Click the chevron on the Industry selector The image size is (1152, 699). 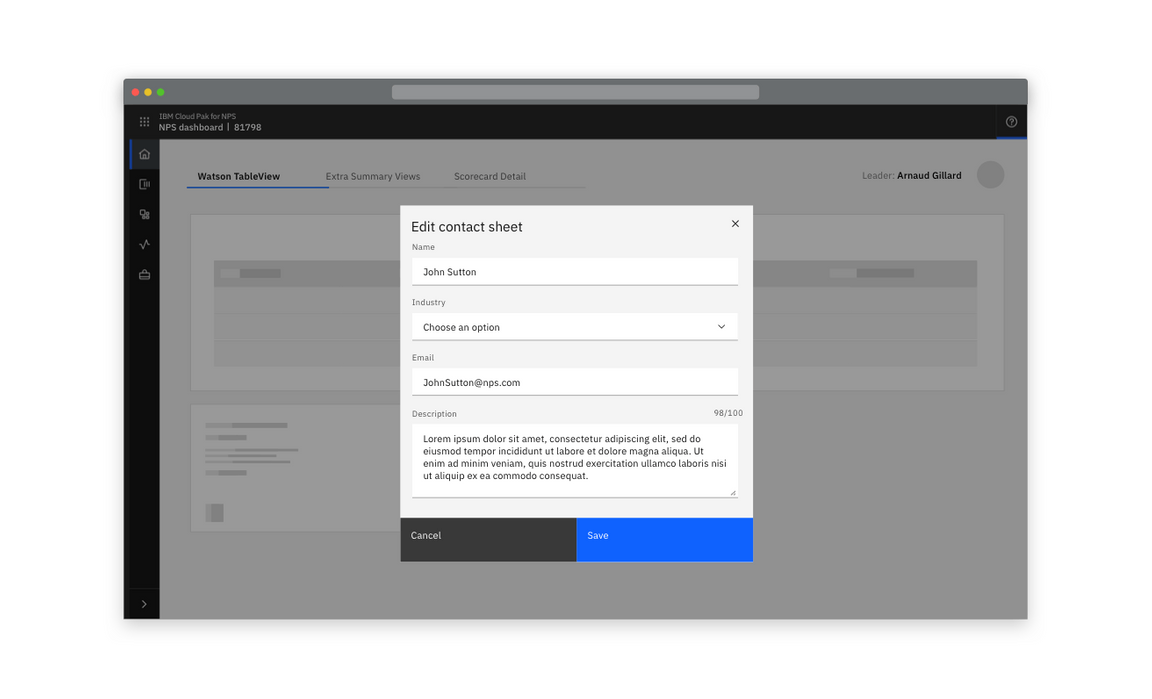pos(721,327)
